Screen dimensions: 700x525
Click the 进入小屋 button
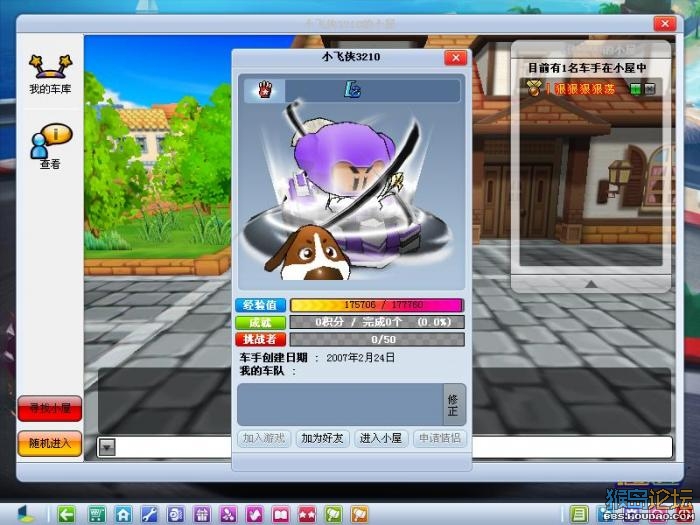[381, 438]
